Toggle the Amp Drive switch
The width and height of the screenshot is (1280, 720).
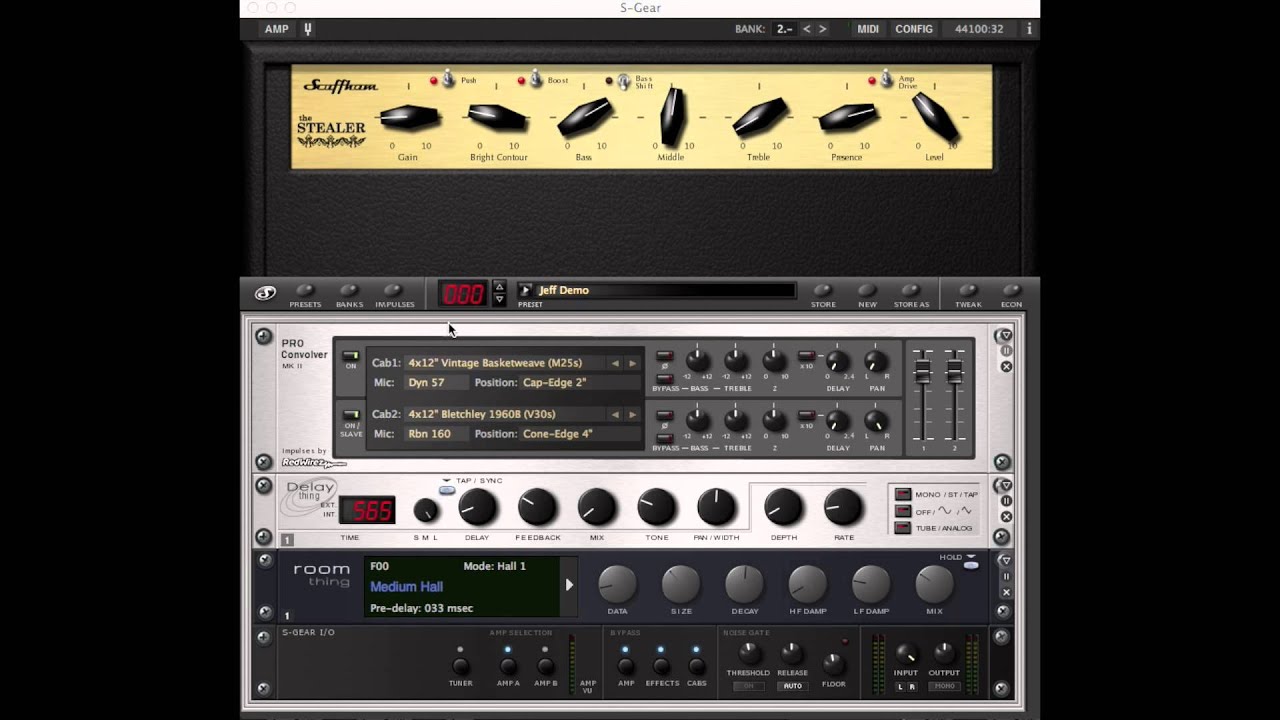(886, 79)
